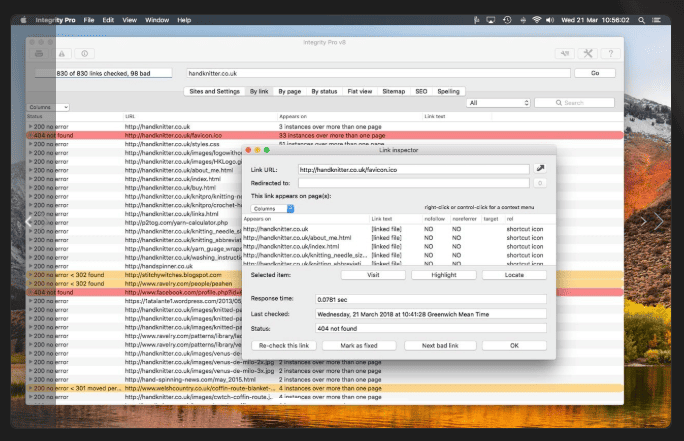Open the Apple menu
Image resolution: width=684 pixels, height=441 pixels.
click(x=24, y=20)
